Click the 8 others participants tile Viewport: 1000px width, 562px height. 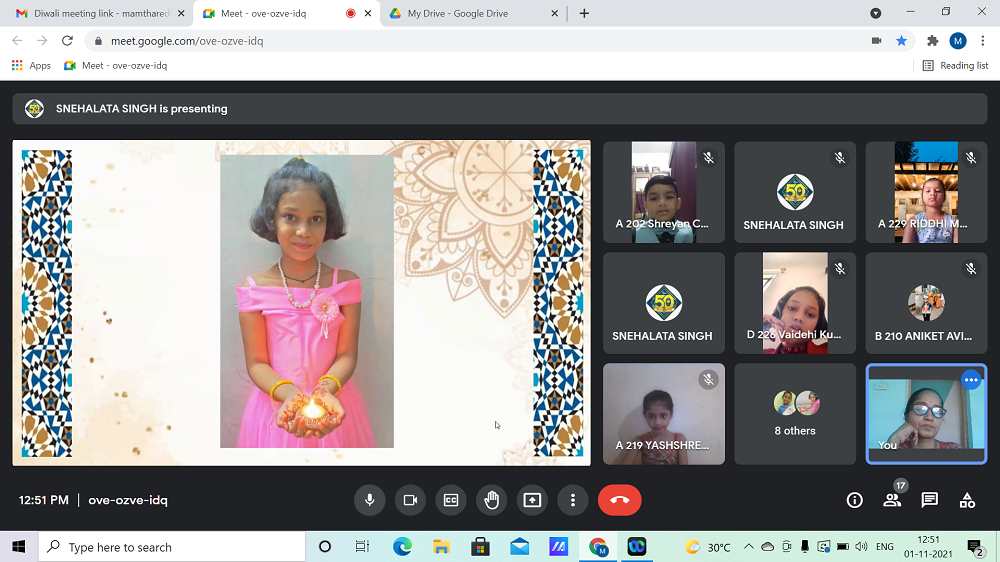pyautogui.click(x=795, y=414)
